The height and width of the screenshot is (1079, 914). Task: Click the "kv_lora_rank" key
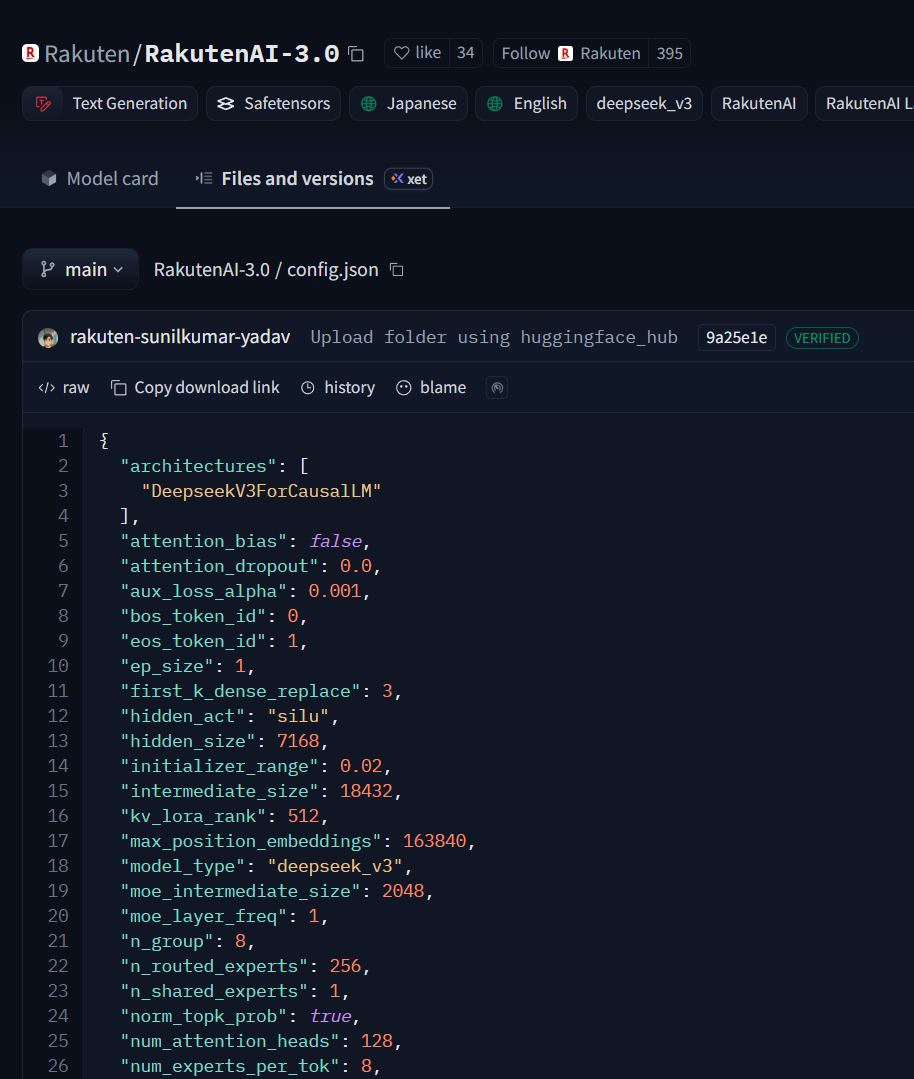193,816
